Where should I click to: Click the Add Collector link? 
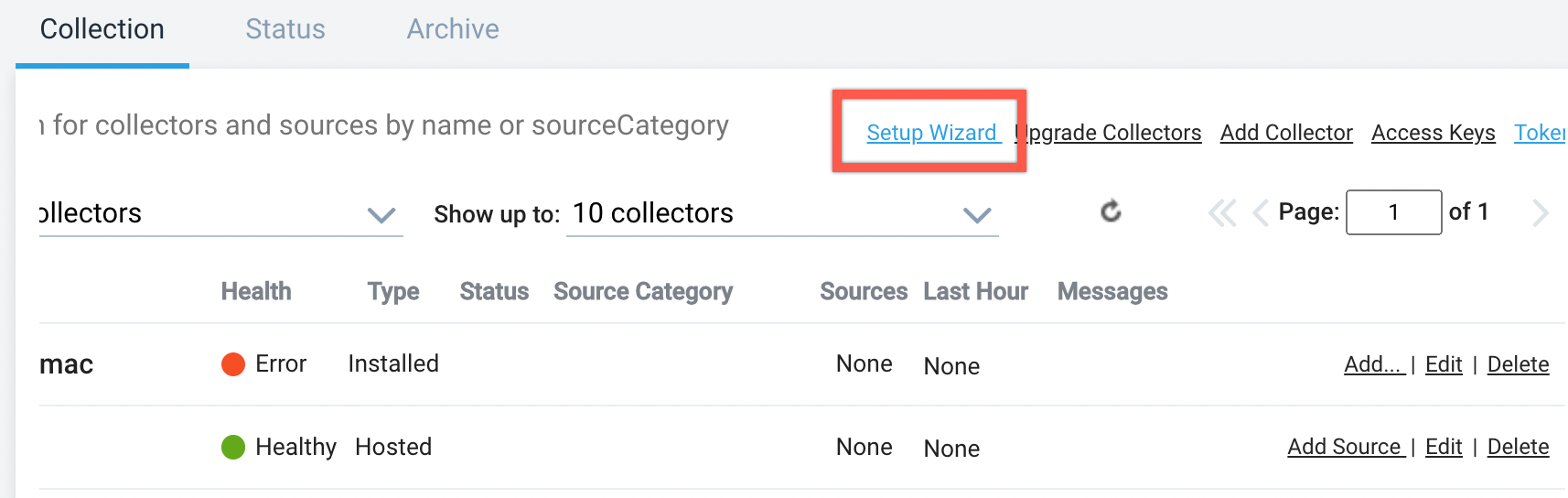(x=1286, y=133)
